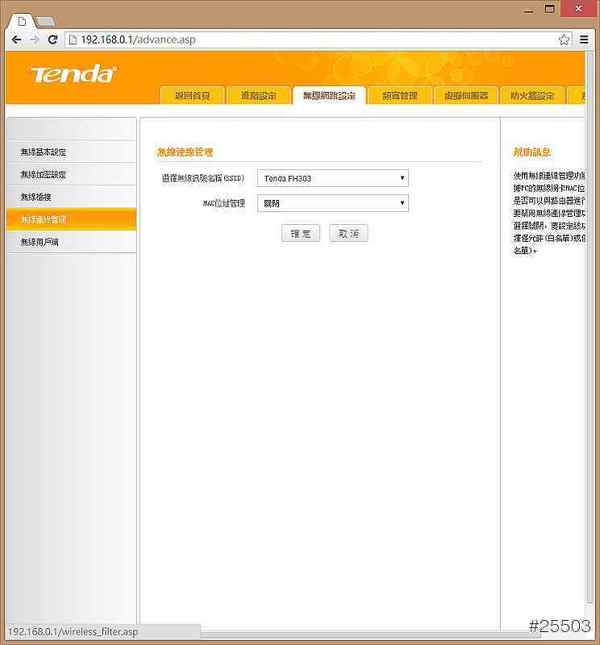Open a new browser tab

45,22
